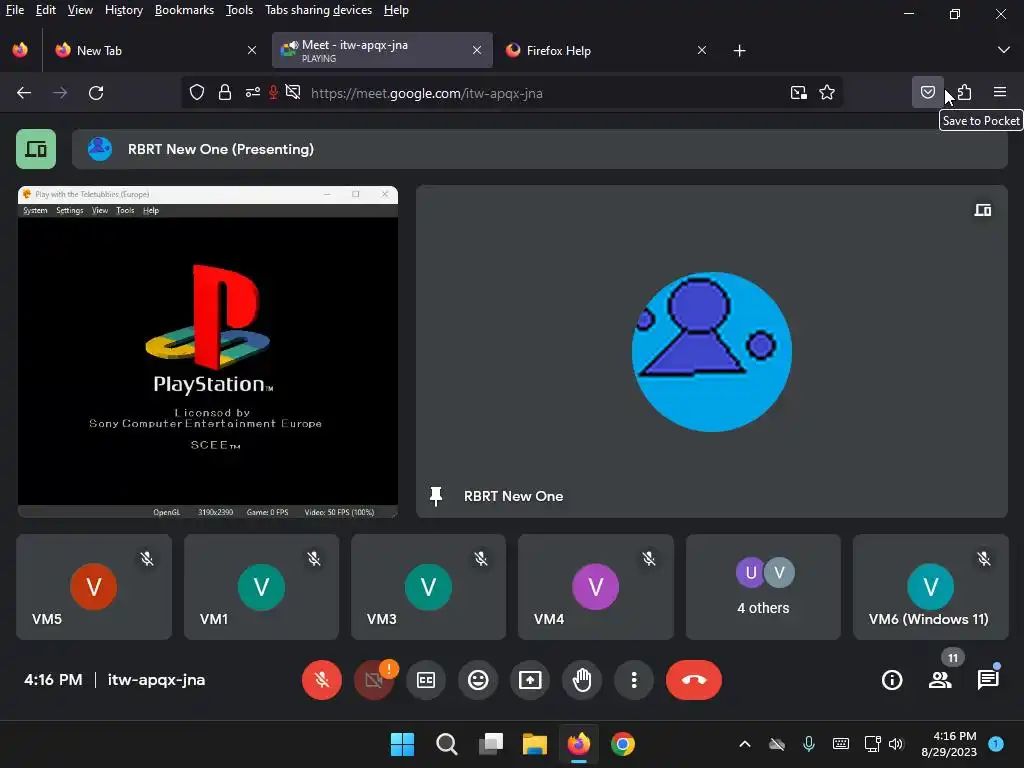Viewport: 1024px width, 768px height.
Task: Click the shared PlayStation screen thumbnail
Action: pyautogui.click(x=208, y=351)
